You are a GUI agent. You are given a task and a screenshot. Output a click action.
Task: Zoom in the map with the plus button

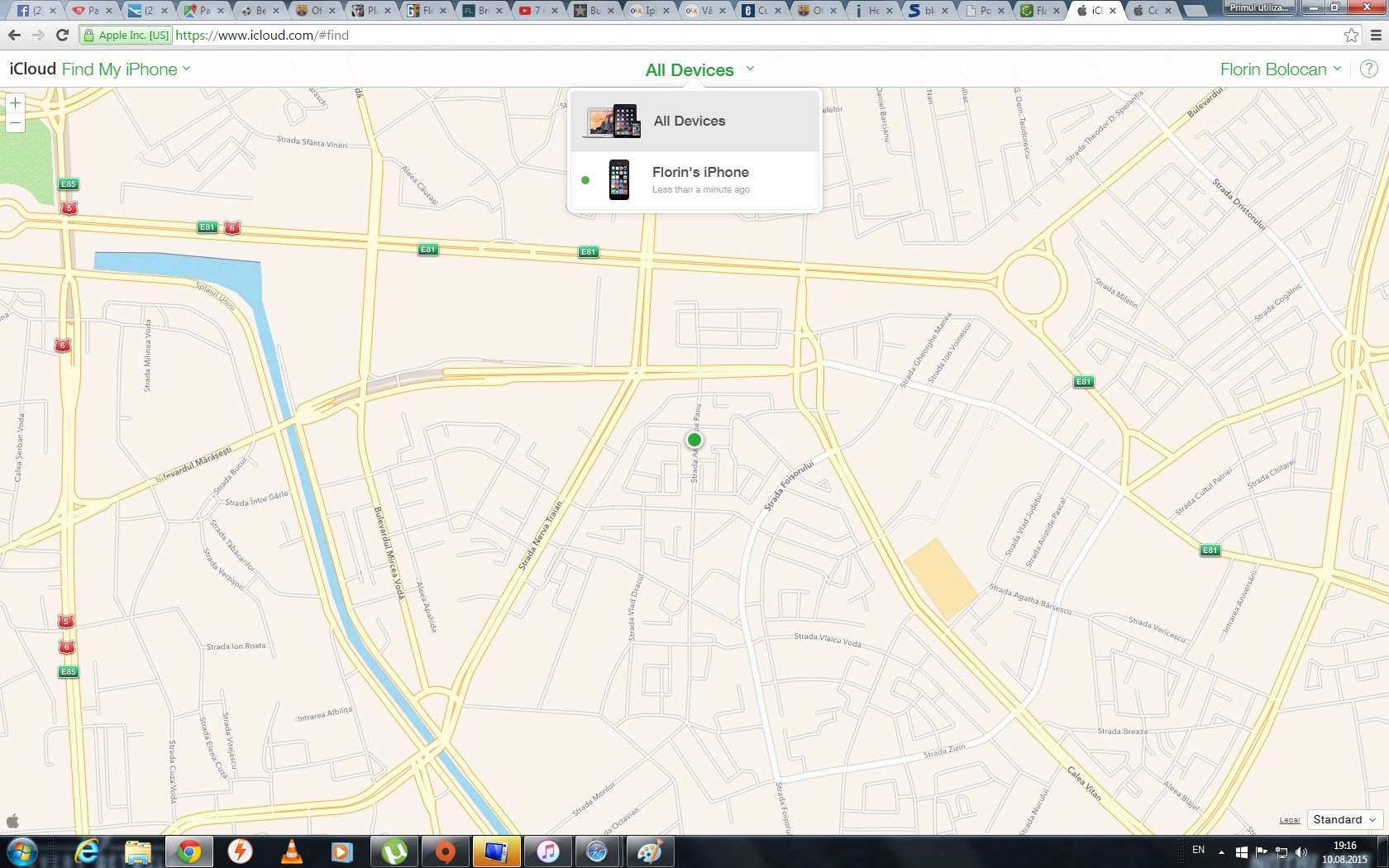point(15,103)
